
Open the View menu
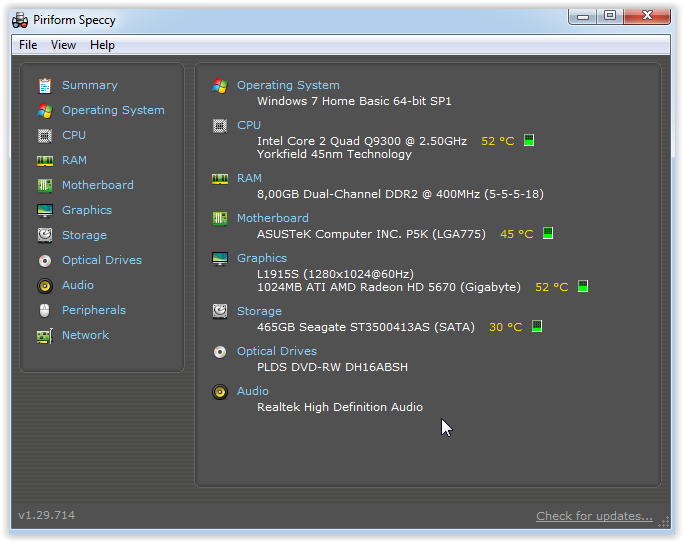coord(63,45)
